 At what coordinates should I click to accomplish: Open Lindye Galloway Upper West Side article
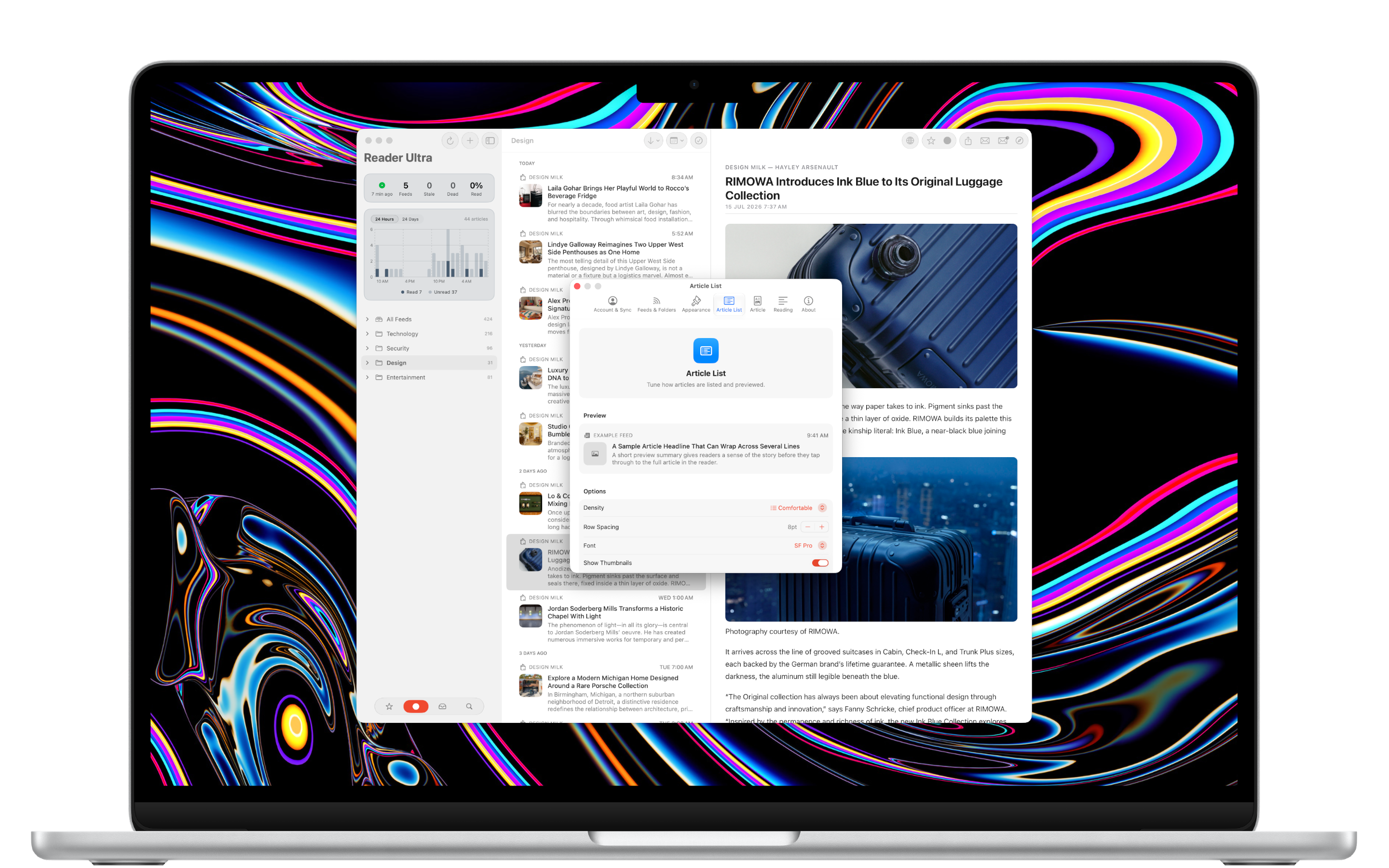(x=606, y=254)
